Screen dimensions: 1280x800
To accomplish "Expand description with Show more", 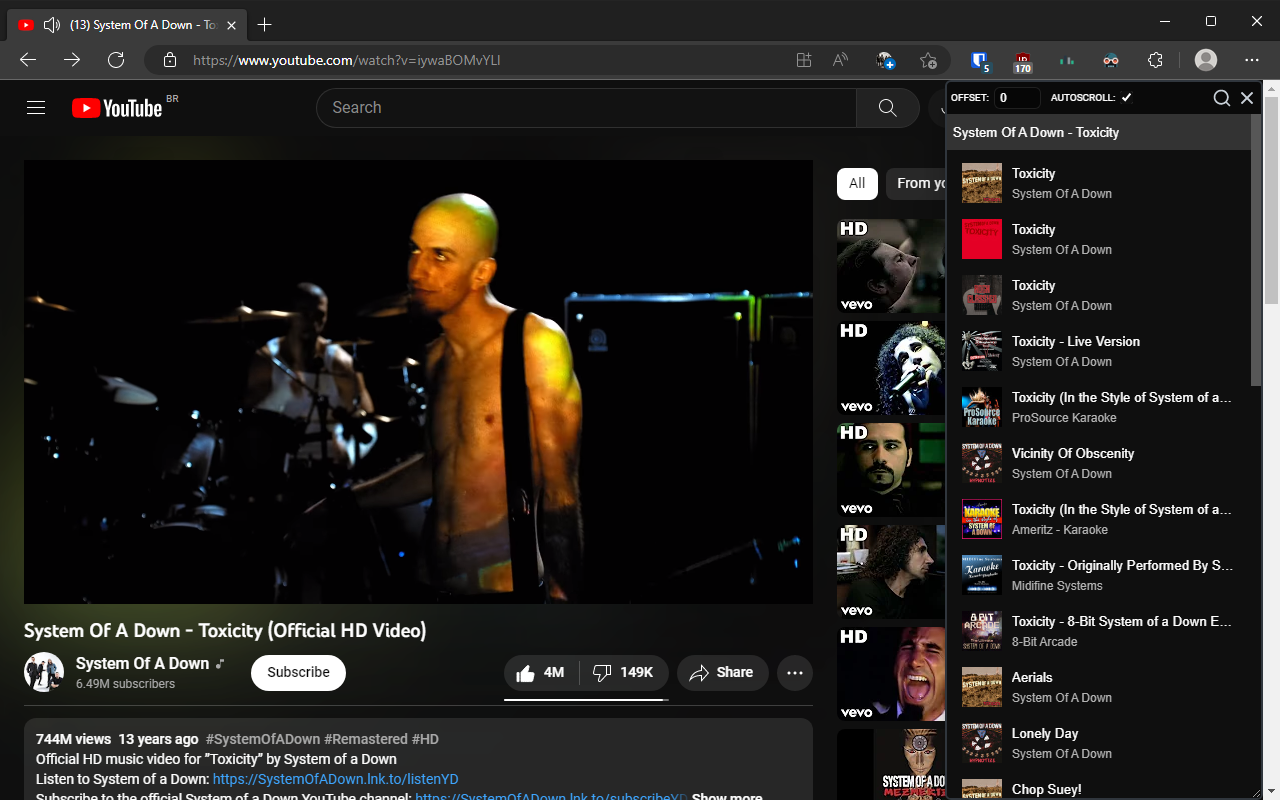I will (x=727, y=797).
